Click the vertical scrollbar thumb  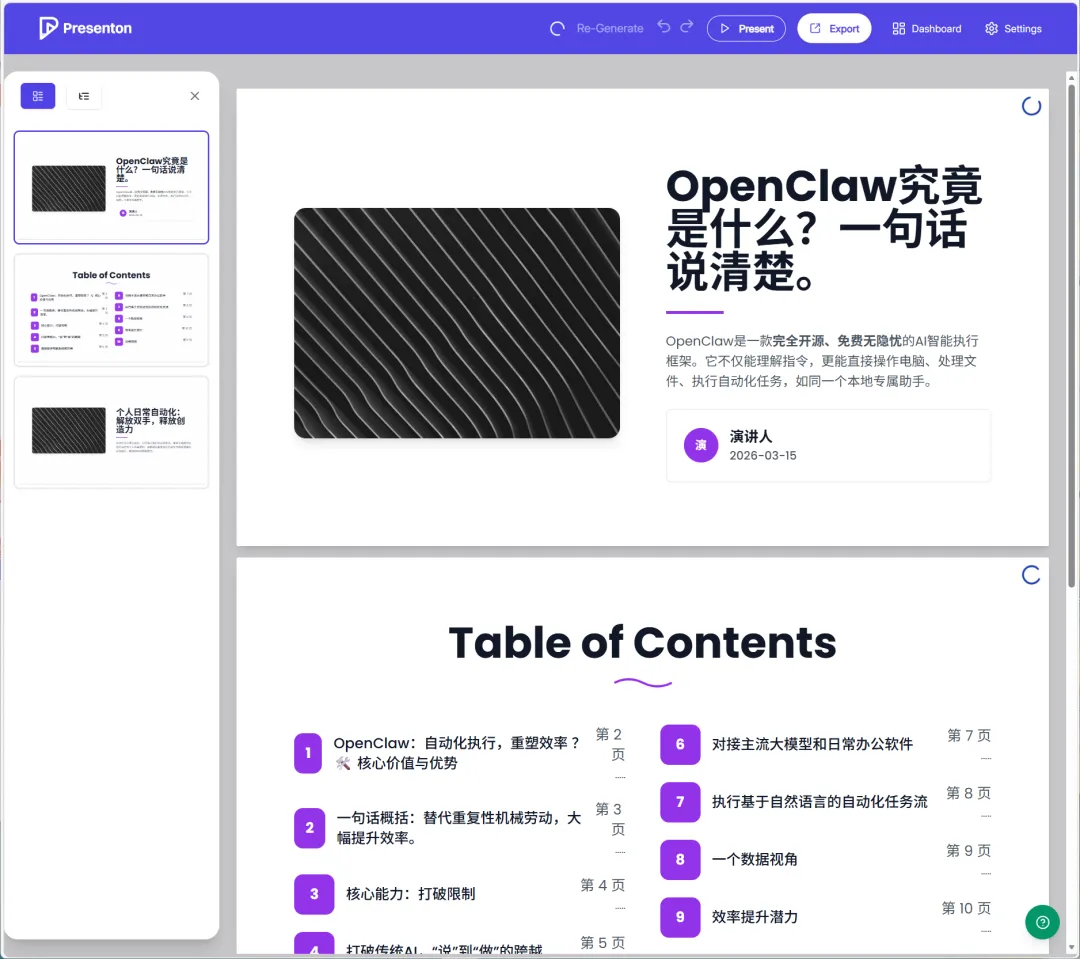coord(1071,335)
